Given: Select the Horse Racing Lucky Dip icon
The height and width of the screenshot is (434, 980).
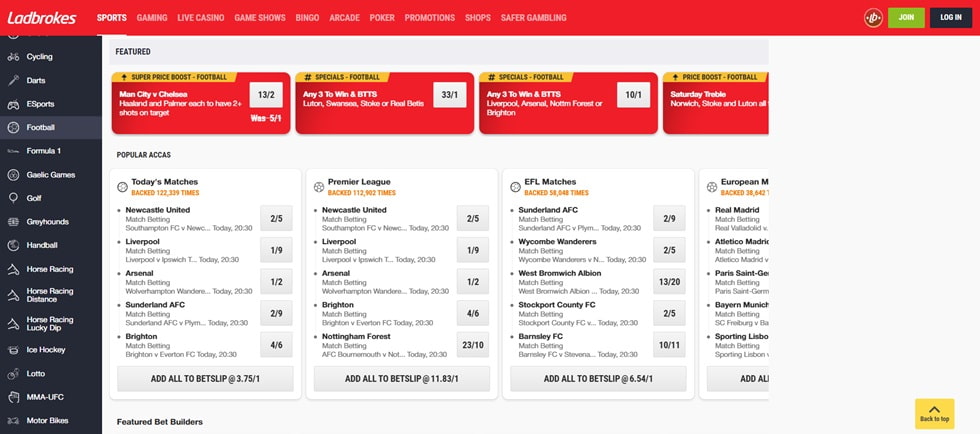Looking at the screenshot, I should (13, 324).
